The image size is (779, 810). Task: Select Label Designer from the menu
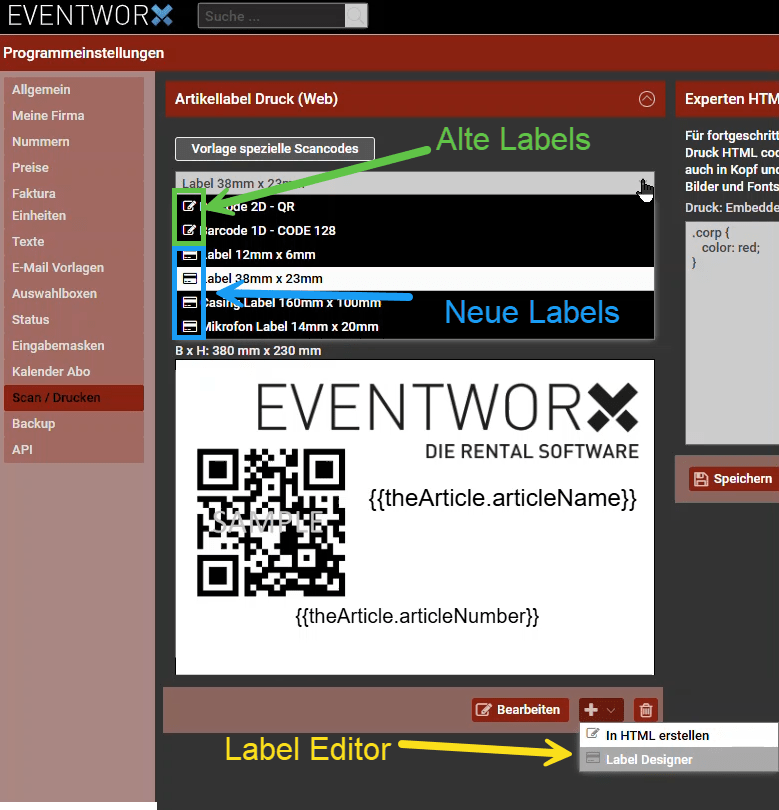point(648,760)
